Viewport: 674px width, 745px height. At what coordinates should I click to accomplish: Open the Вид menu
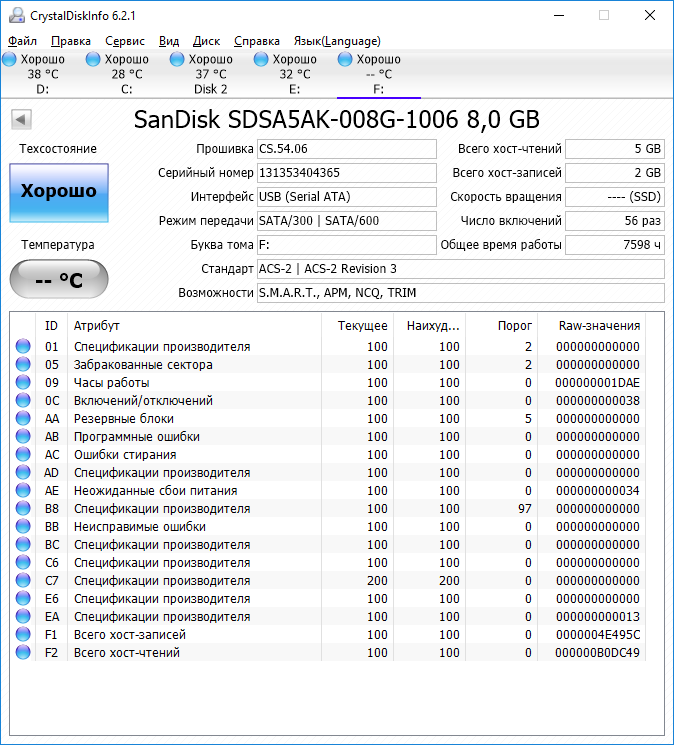[169, 41]
